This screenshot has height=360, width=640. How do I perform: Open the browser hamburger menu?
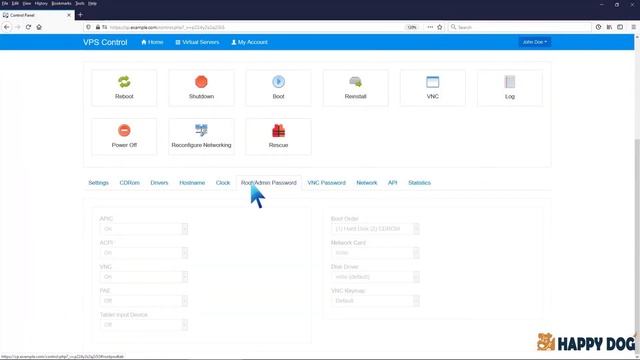pyautogui.click(x=633, y=27)
